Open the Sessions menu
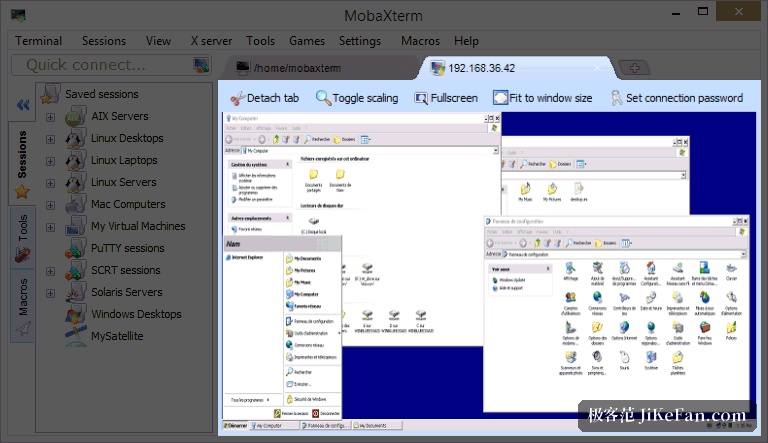The height and width of the screenshot is (443, 768). [104, 41]
